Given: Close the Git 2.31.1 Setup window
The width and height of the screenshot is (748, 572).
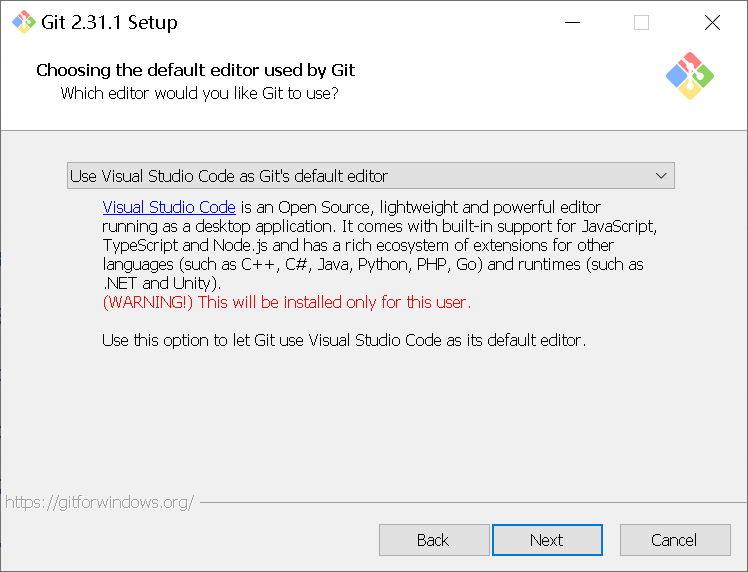Looking at the screenshot, I should 712,22.
